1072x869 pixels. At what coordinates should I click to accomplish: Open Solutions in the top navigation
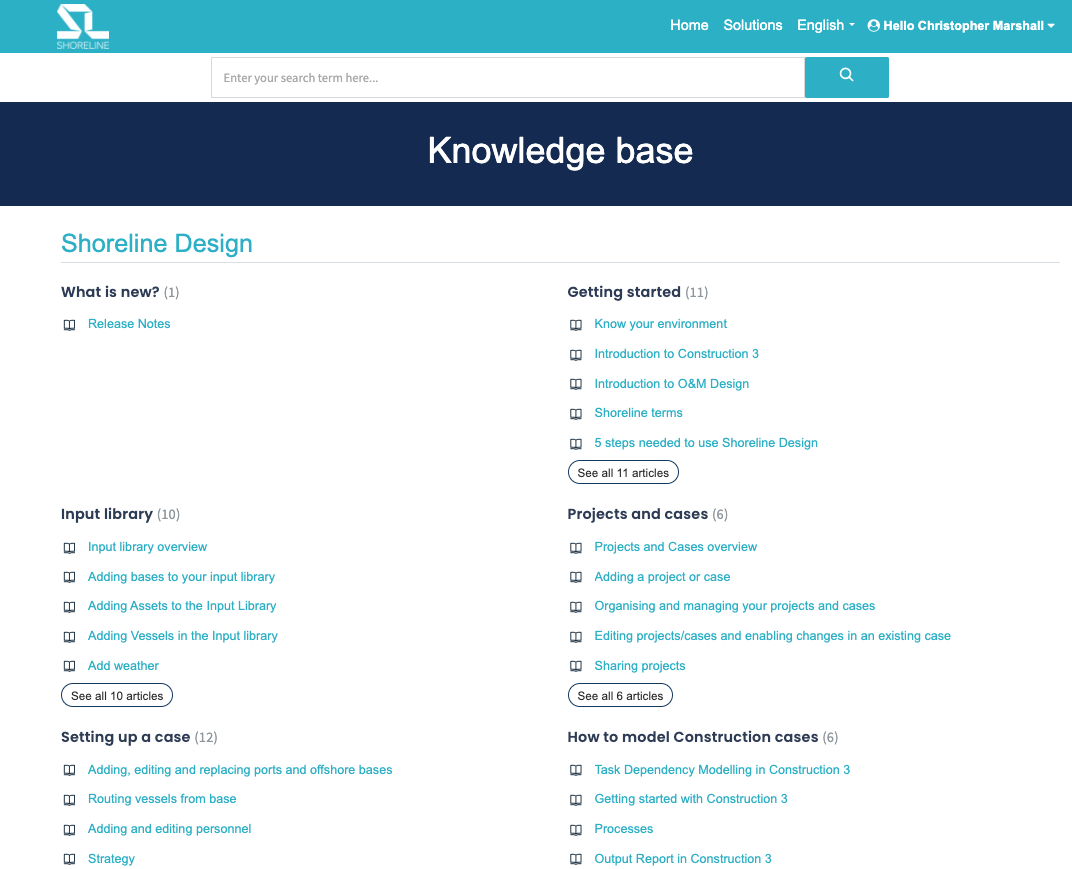tap(752, 25)
